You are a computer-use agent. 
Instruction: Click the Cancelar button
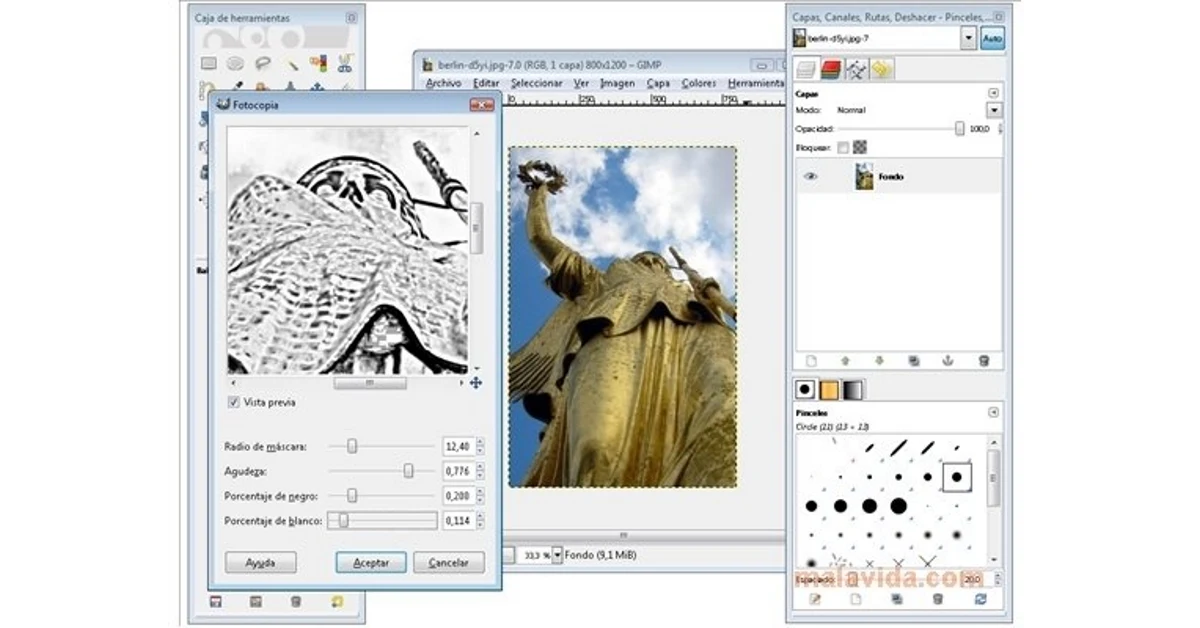pos(448,563)
